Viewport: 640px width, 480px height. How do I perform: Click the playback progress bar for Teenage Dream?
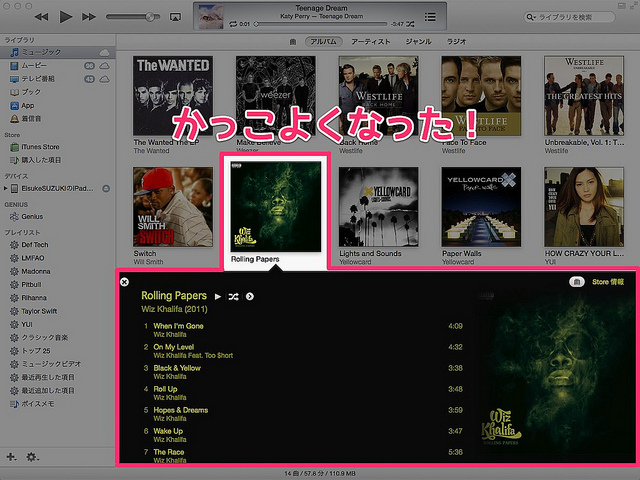[320, 24]
